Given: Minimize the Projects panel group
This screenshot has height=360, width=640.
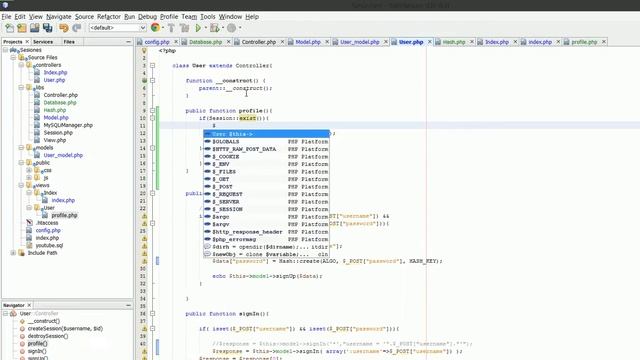Looking at the screenshot, I should click(x=129, y=42).
